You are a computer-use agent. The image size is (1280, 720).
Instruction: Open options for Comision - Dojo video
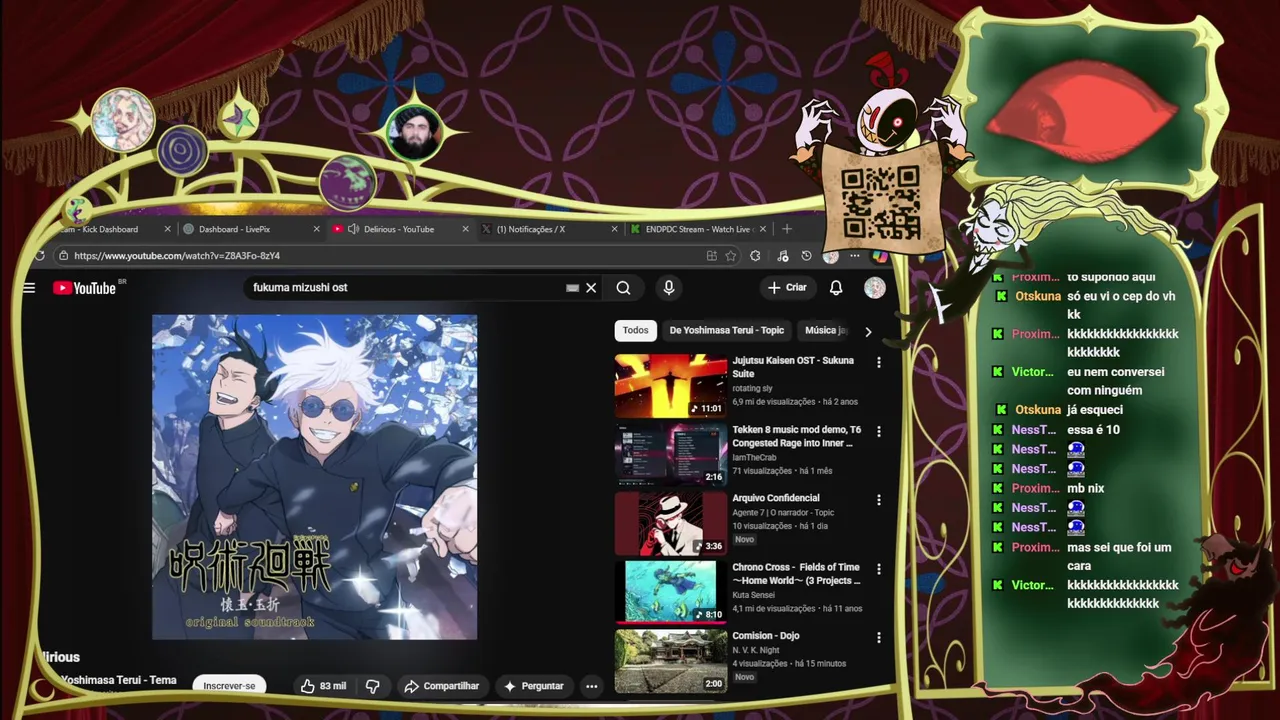pyautogui.click(x=879, y=637)
